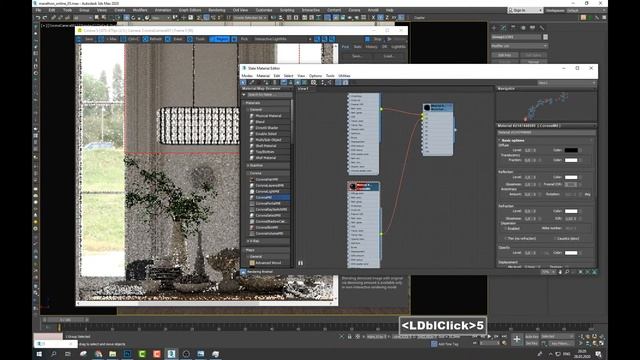Viewport: 640px width, 360px height.
Task: Open Slate zoom percentage dropdown
Action: point(547,272)
